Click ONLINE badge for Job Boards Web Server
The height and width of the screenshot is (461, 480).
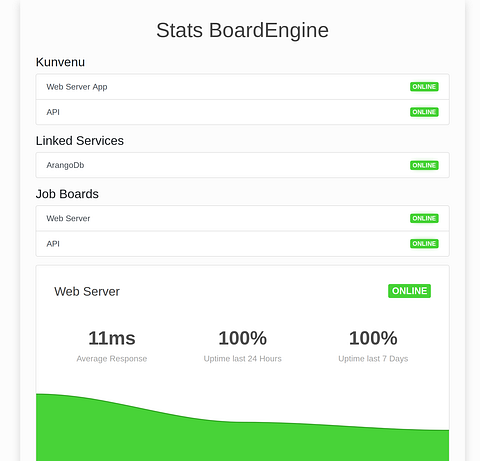pos(424,218)
